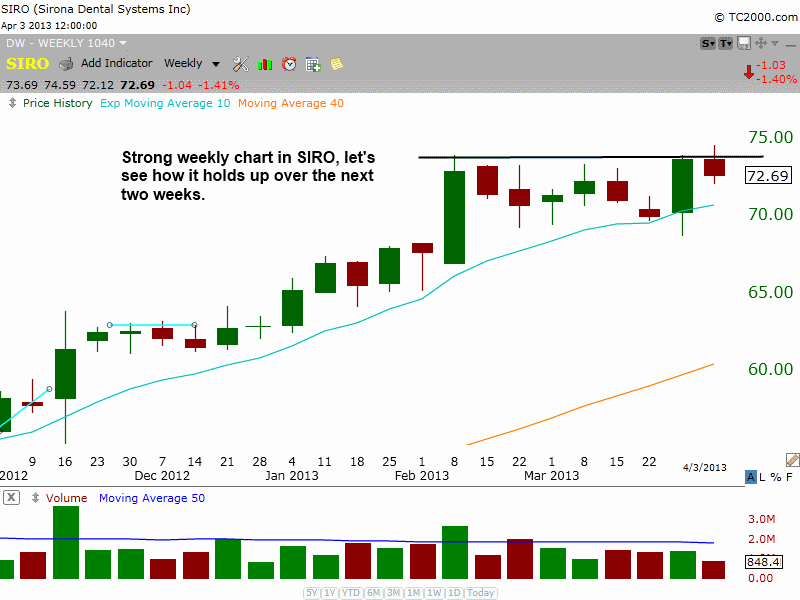Click the -1.41% percent change in the quote row
This screenshot has height=600, width=800.
[x=218, y=85]
